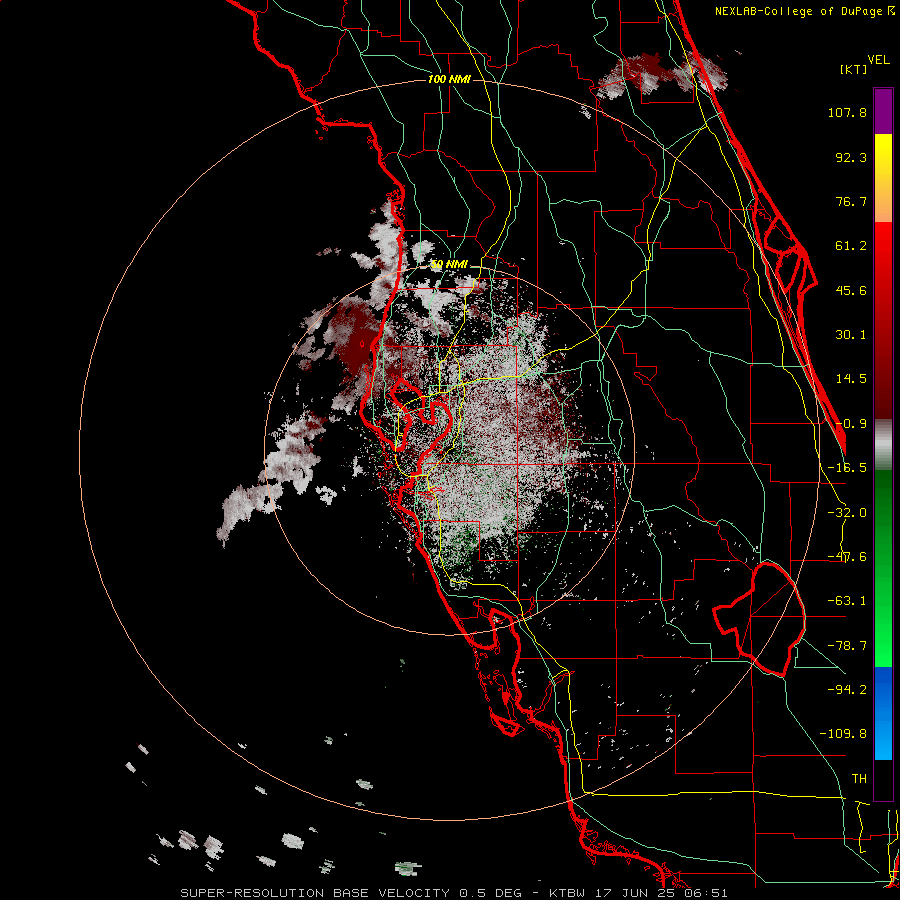Pick the purple segment of the velocity color bar
This screenshot has width=900, height=900.
883,111
